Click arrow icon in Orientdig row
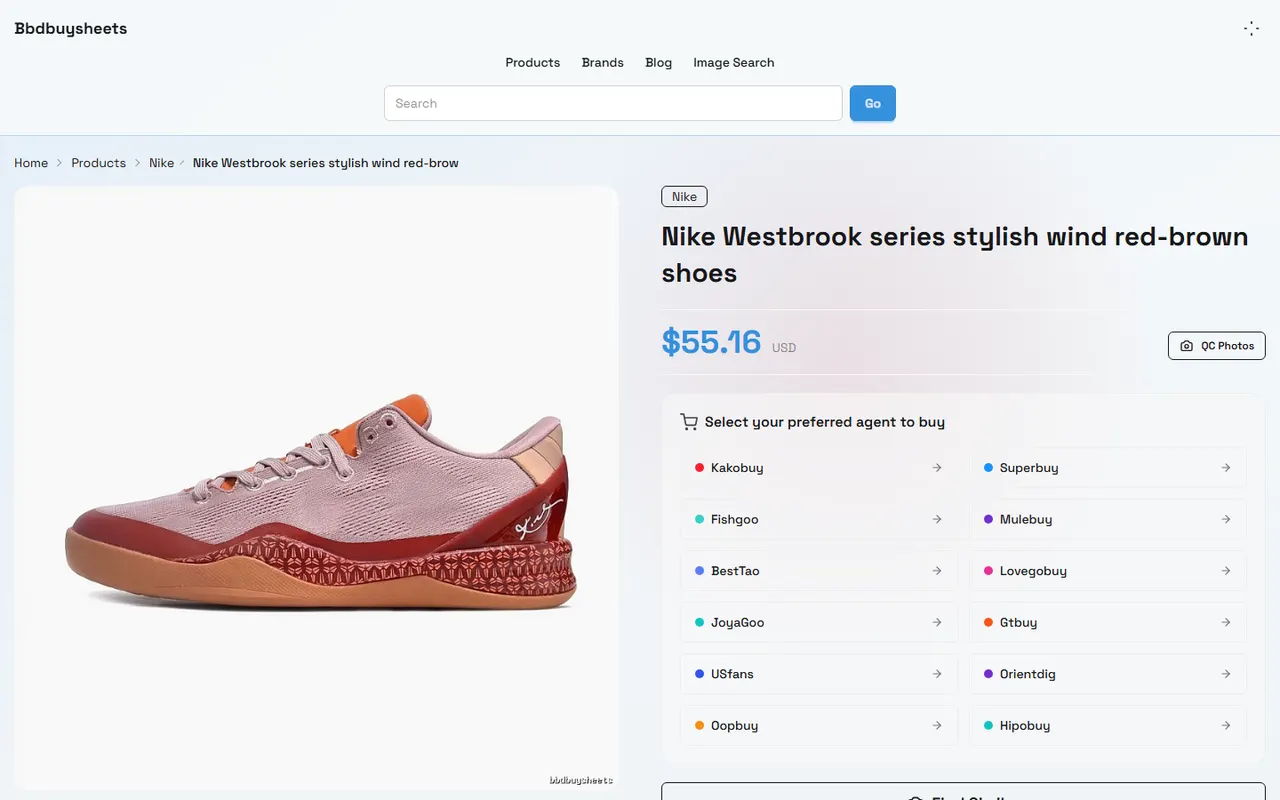1280x800 pixels. 1226,674
